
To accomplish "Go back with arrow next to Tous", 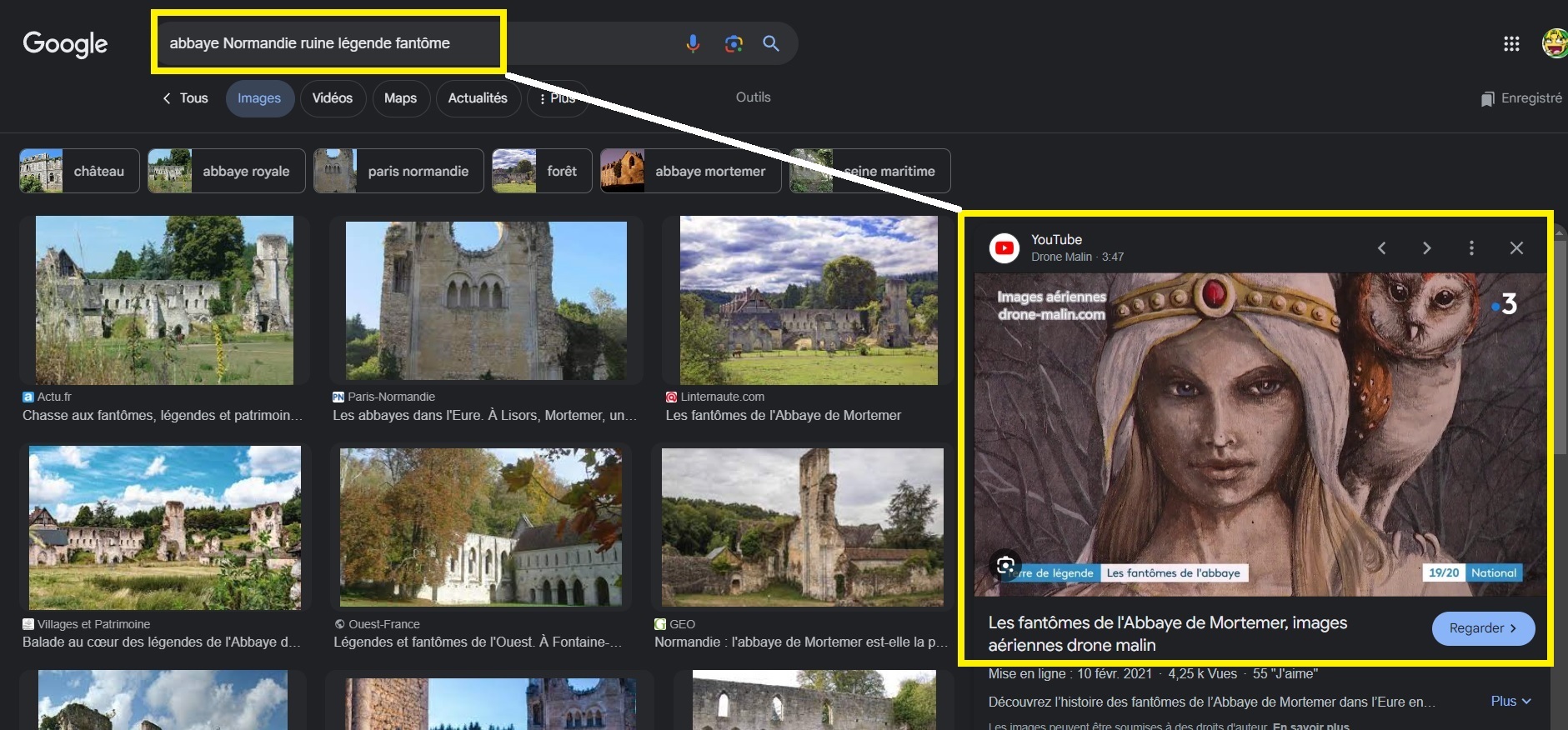I will point(167,98).
